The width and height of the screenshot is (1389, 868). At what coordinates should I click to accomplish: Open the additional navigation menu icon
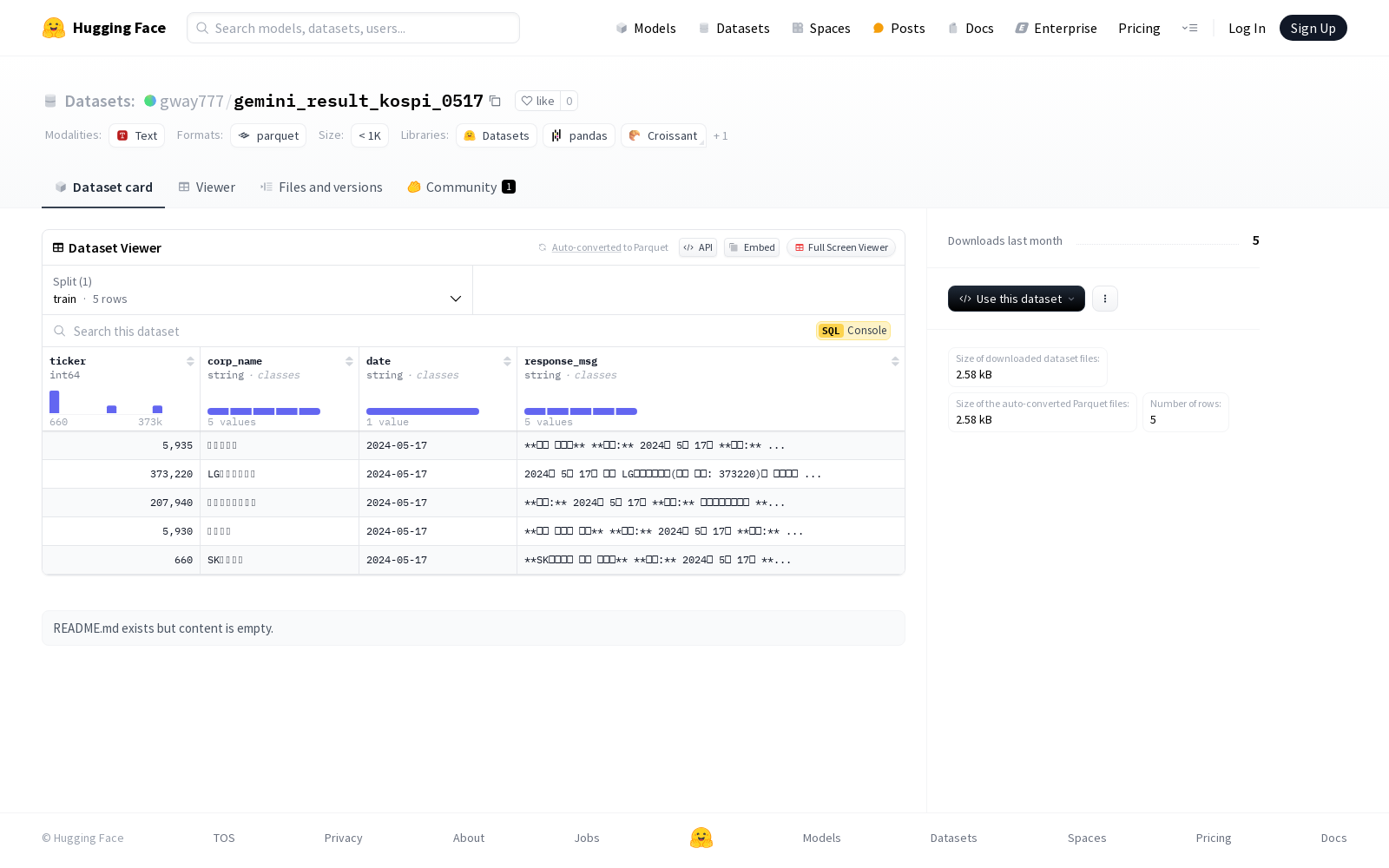tap(1189, 28)
